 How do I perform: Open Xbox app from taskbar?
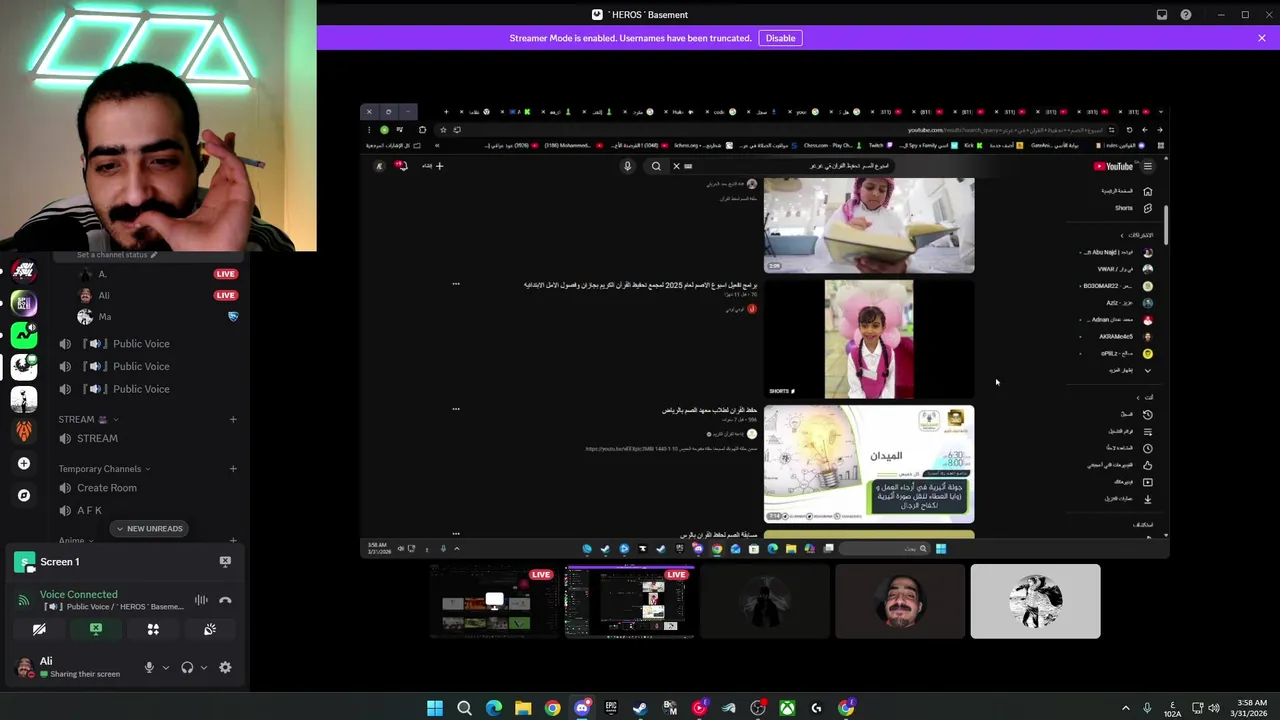point(788,708)
